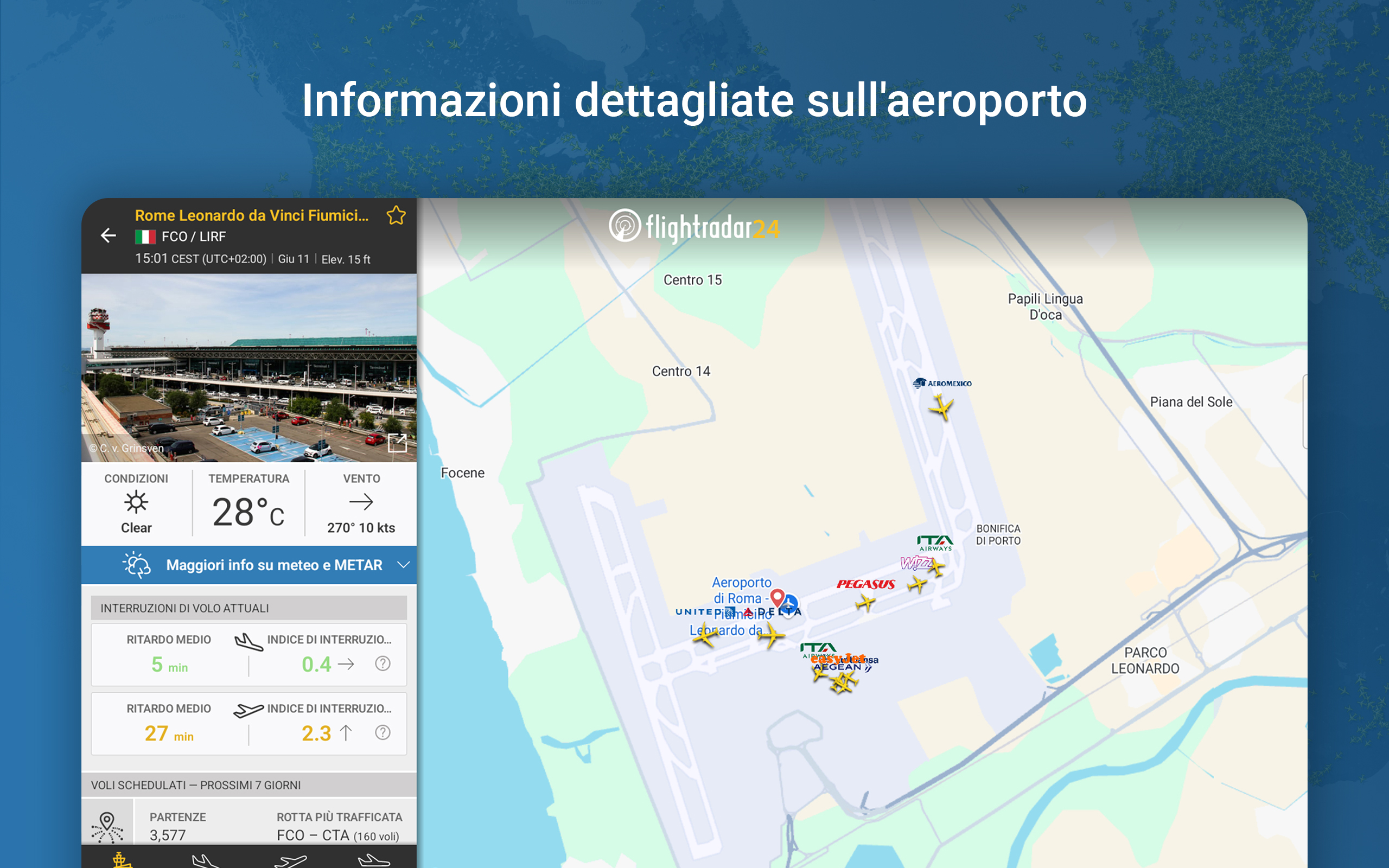Select the Pegasus aircraft on the map
The height and width of the screenshot is (868, 1389).
(865, 603)
